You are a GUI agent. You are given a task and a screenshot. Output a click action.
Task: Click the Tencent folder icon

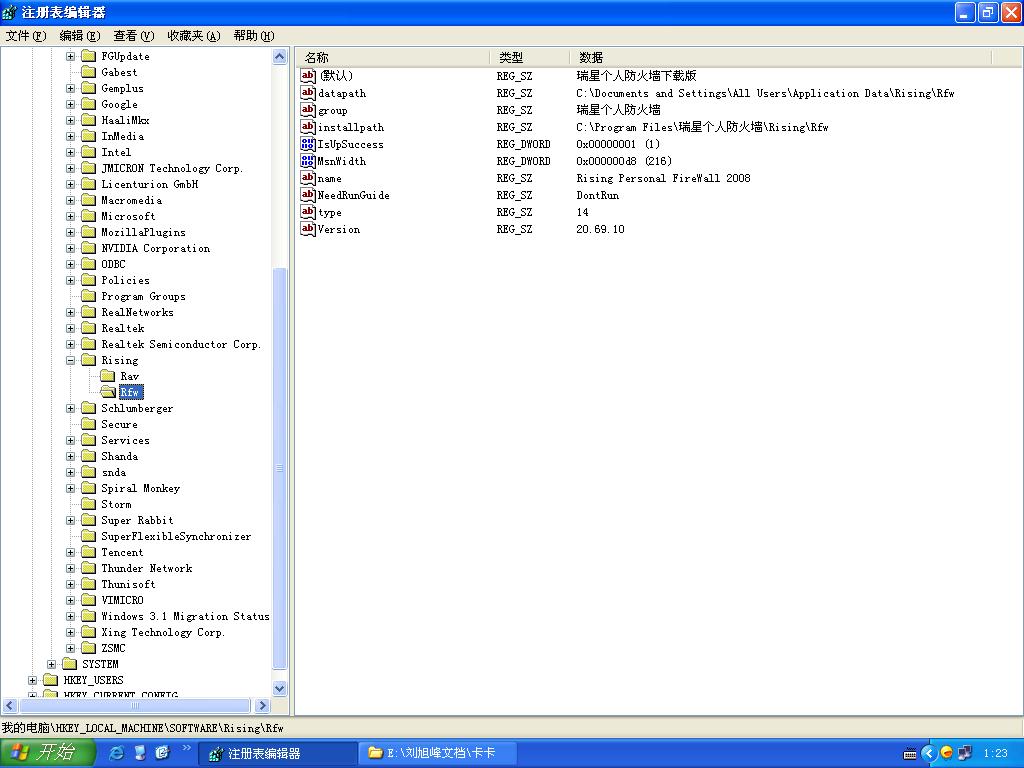[x=88, y=552]
